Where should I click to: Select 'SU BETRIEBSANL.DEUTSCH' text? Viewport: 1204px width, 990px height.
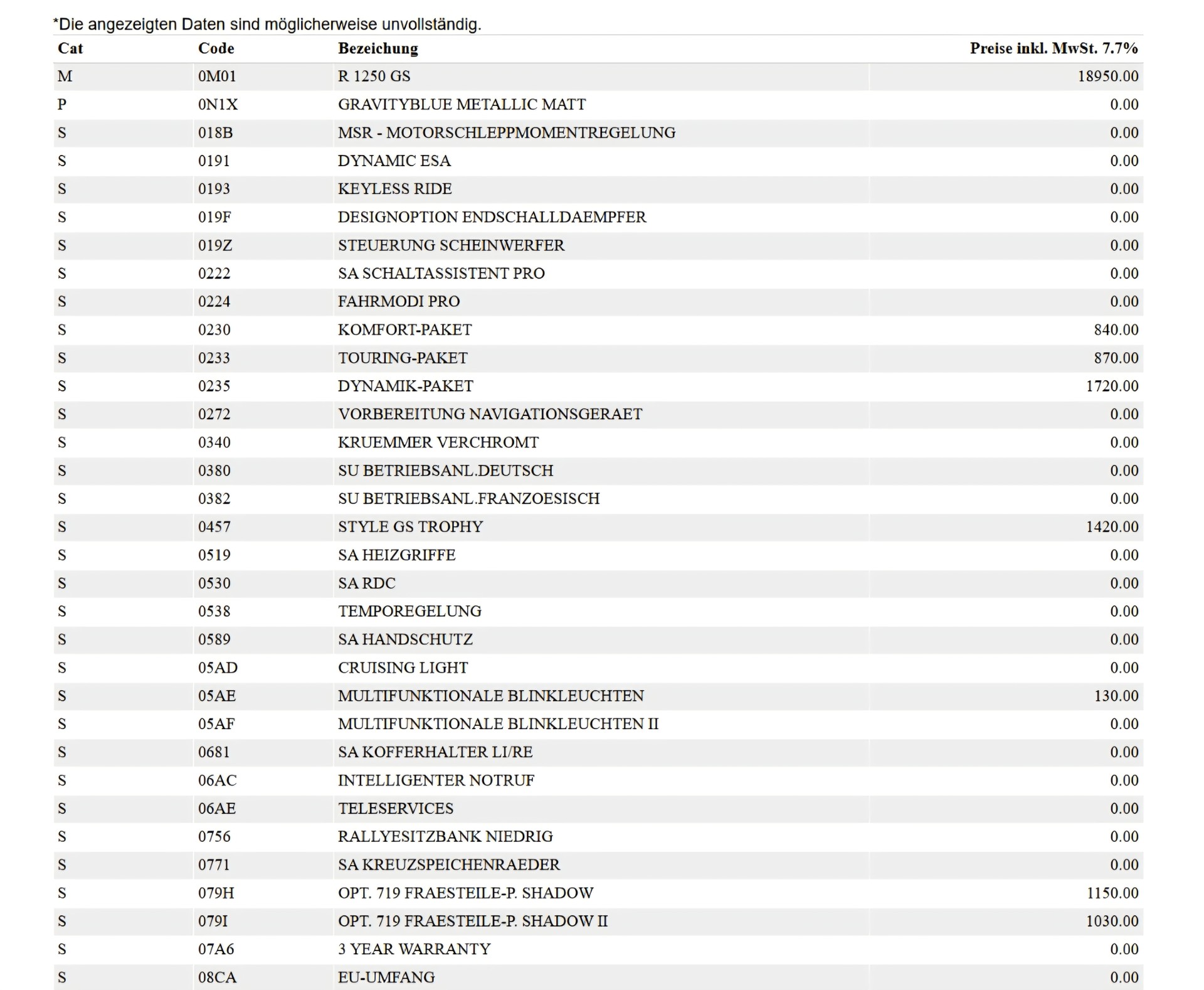click(x=446, y=471)
